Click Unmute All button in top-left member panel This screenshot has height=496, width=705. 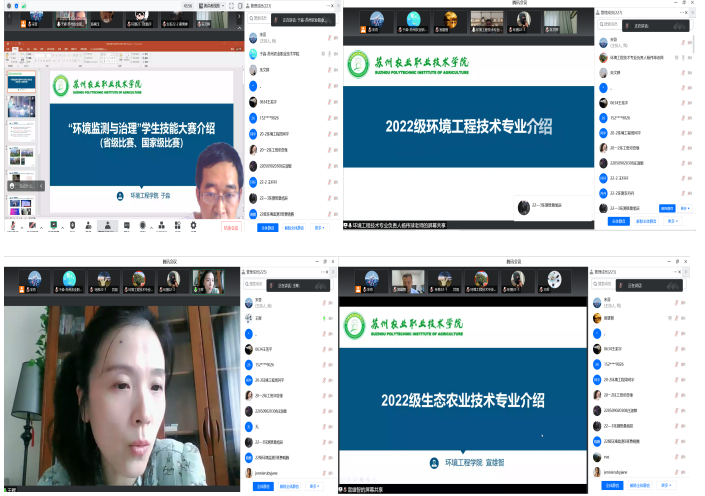click(x=294, y=228)
